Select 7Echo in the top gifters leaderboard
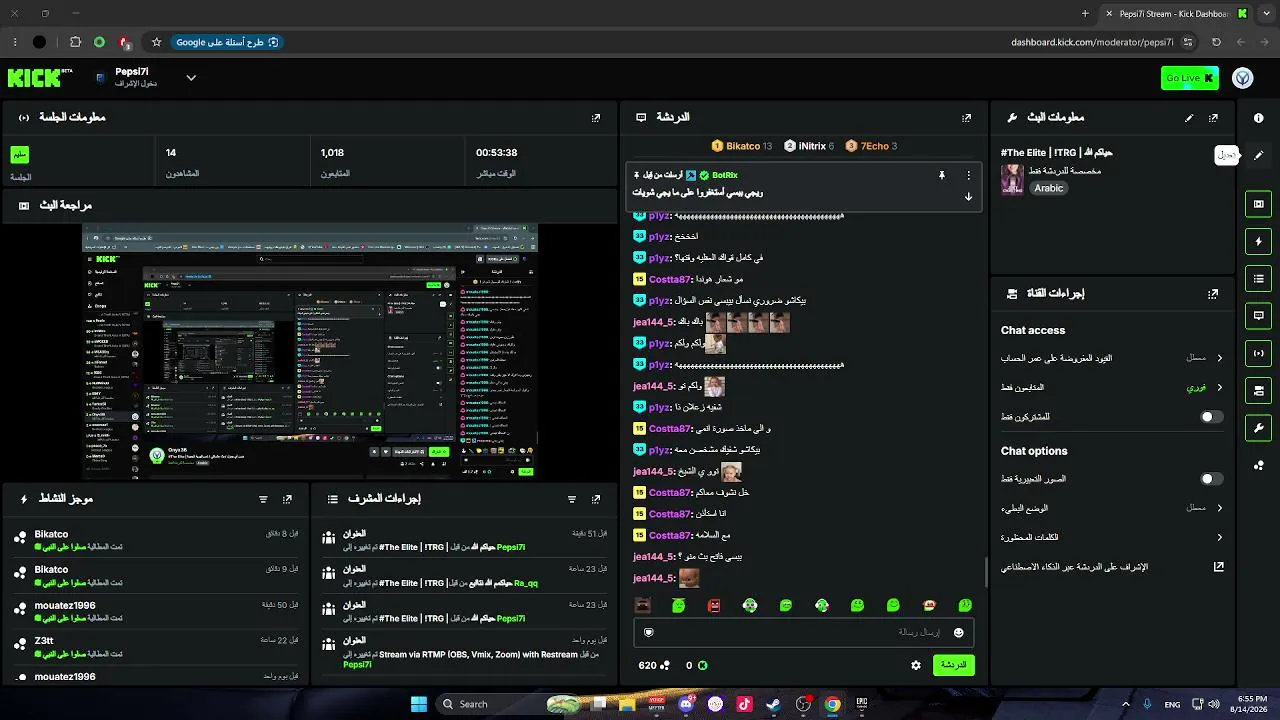1280x720 pixels. [871, 146]
